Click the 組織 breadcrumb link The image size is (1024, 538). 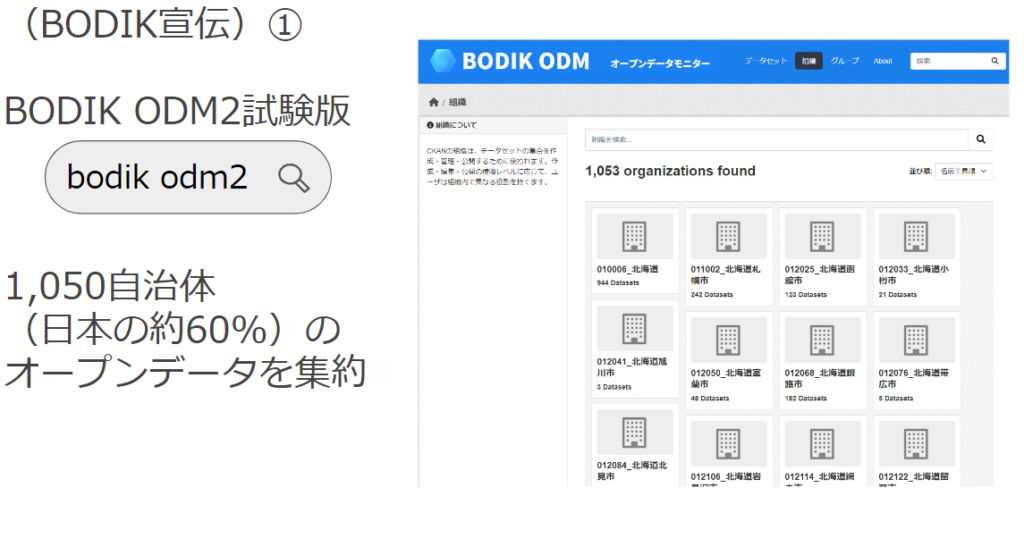pos(456,102)
